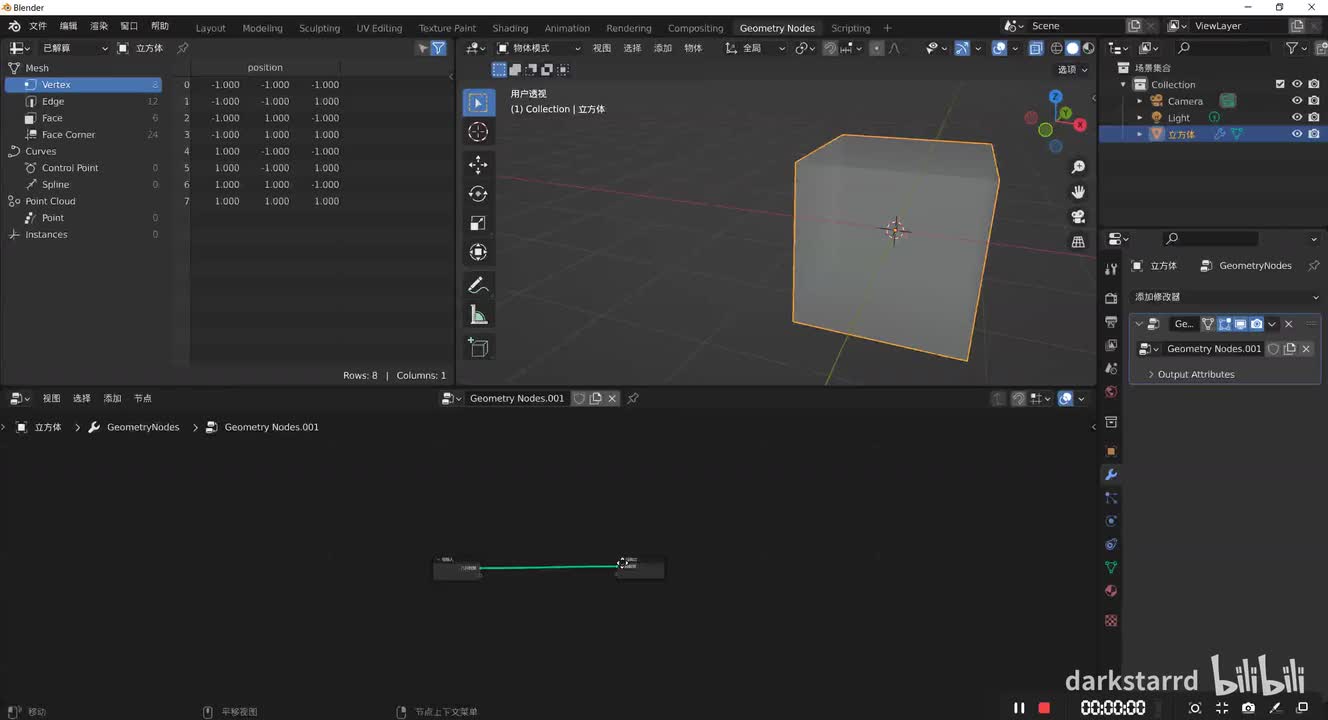
Task: Collapse the GeometryNodes modifier panel
Action: pos(1139,324)
